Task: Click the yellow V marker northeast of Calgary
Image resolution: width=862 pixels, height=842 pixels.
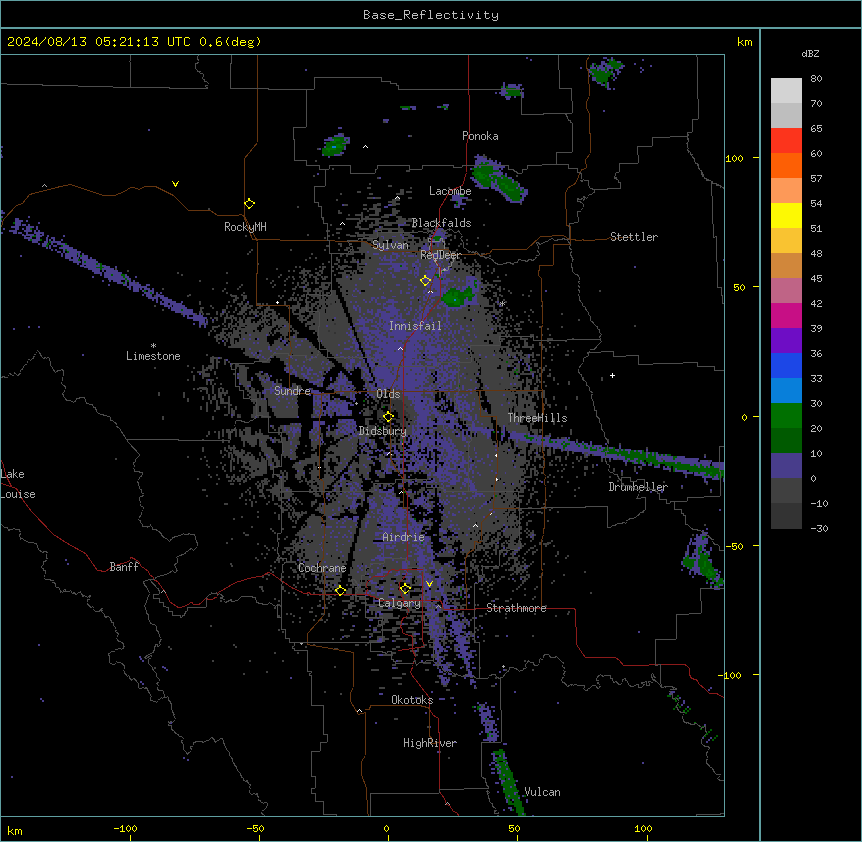Action: tap(429, 584)
